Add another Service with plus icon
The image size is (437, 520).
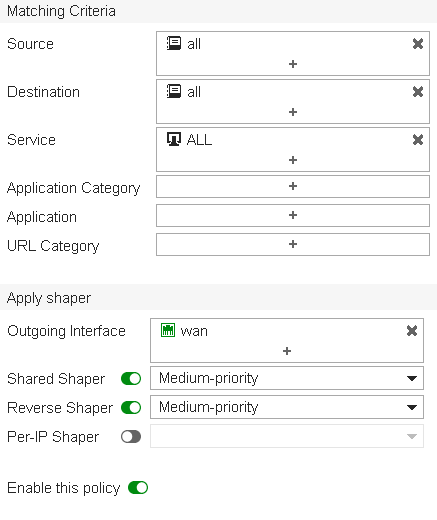click(x=293, y=160)
